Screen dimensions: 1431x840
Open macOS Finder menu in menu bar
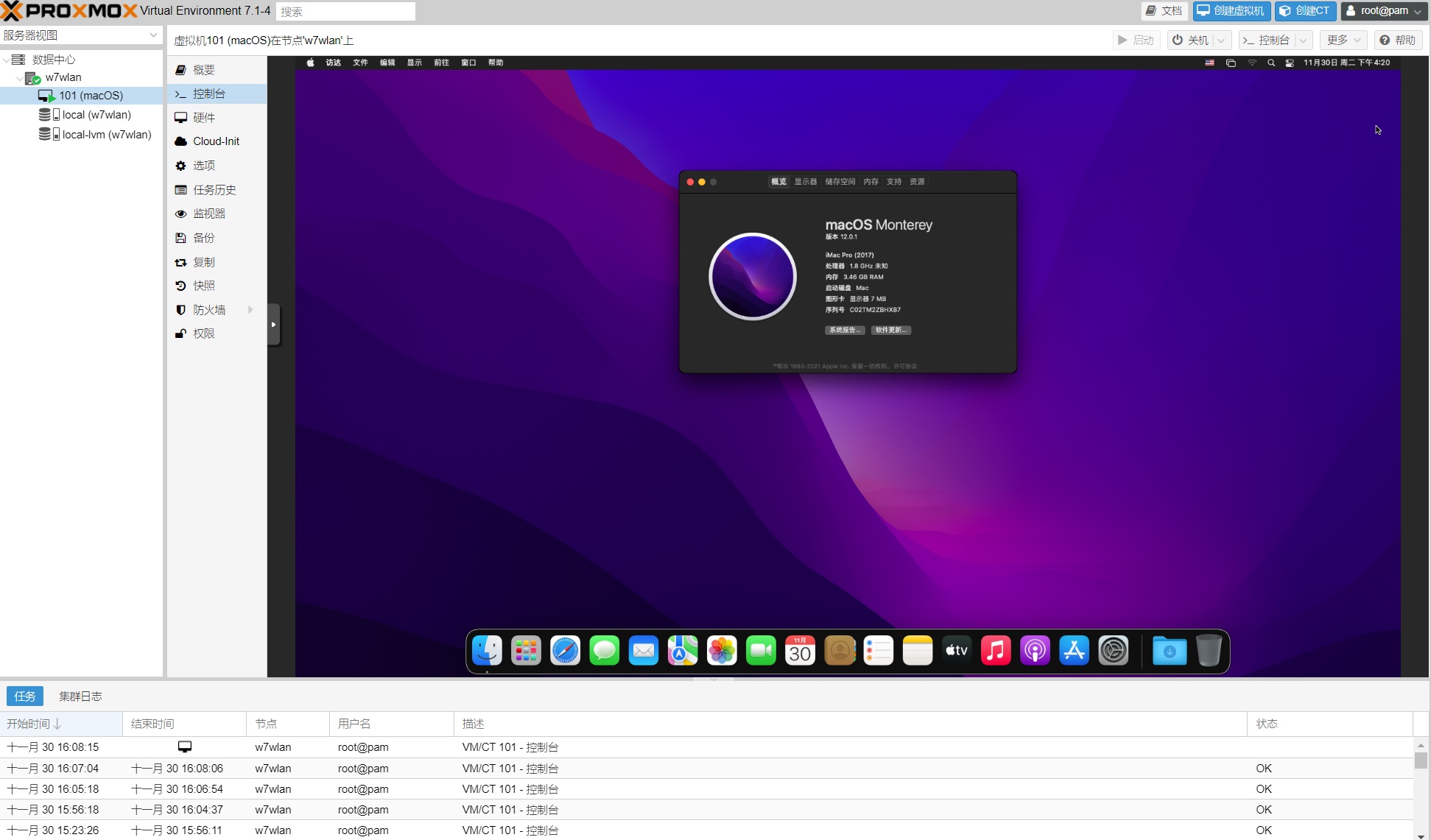[334, 63]
